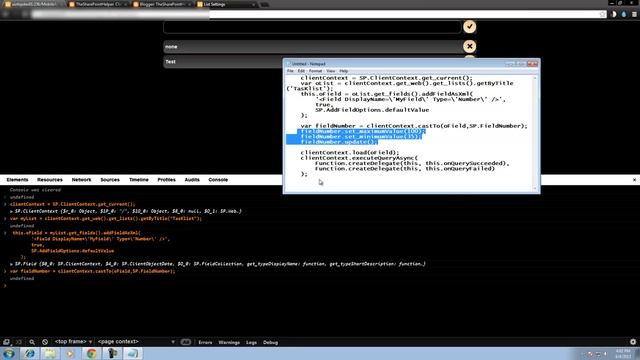Click the X button next to the 'none' row

[469, 46]
